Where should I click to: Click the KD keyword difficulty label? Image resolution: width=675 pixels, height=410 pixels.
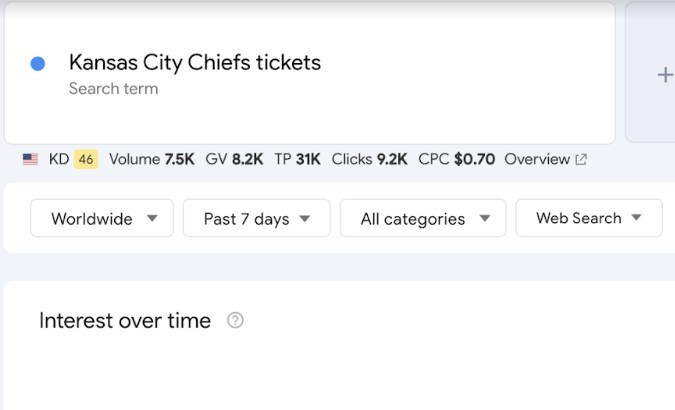coord(58,159)
